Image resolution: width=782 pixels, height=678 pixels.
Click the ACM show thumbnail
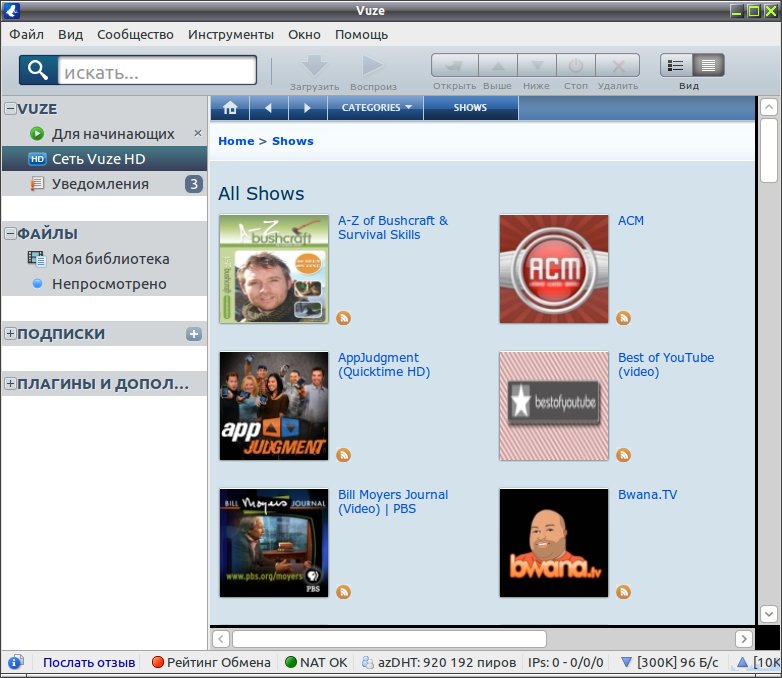(x=554, y=269)
